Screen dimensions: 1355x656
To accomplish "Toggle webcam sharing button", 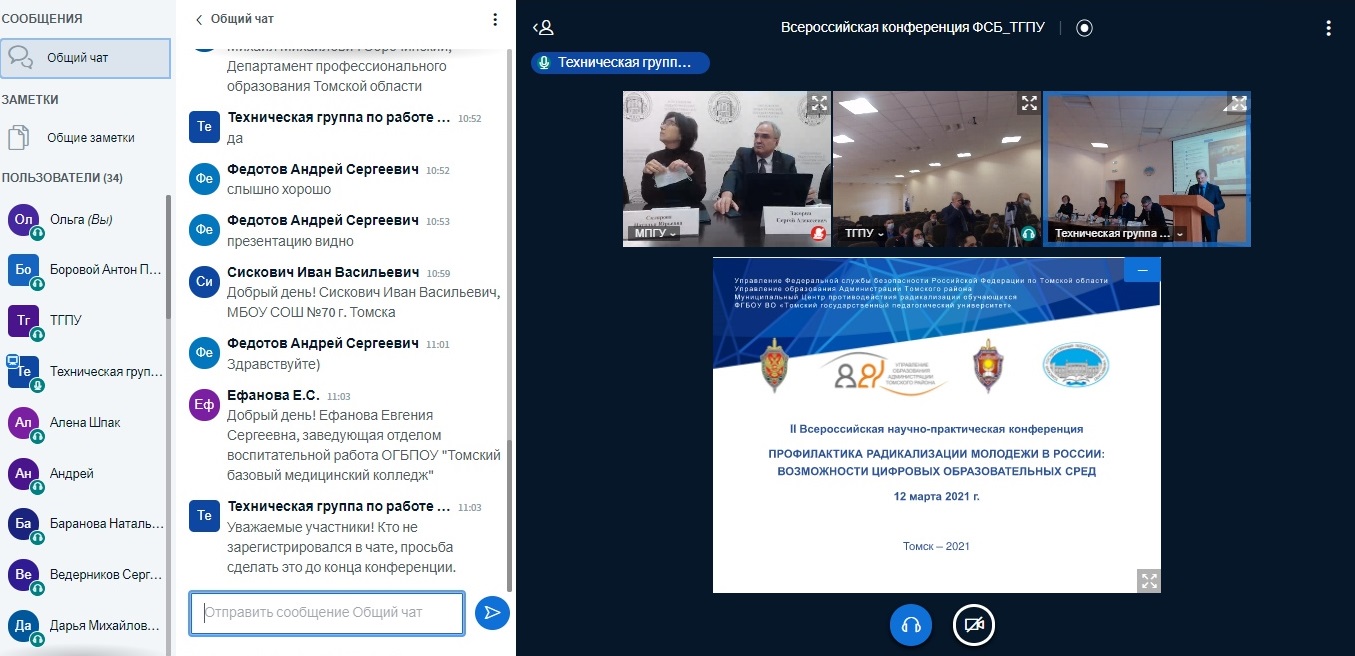I will [x=973, y=625].
